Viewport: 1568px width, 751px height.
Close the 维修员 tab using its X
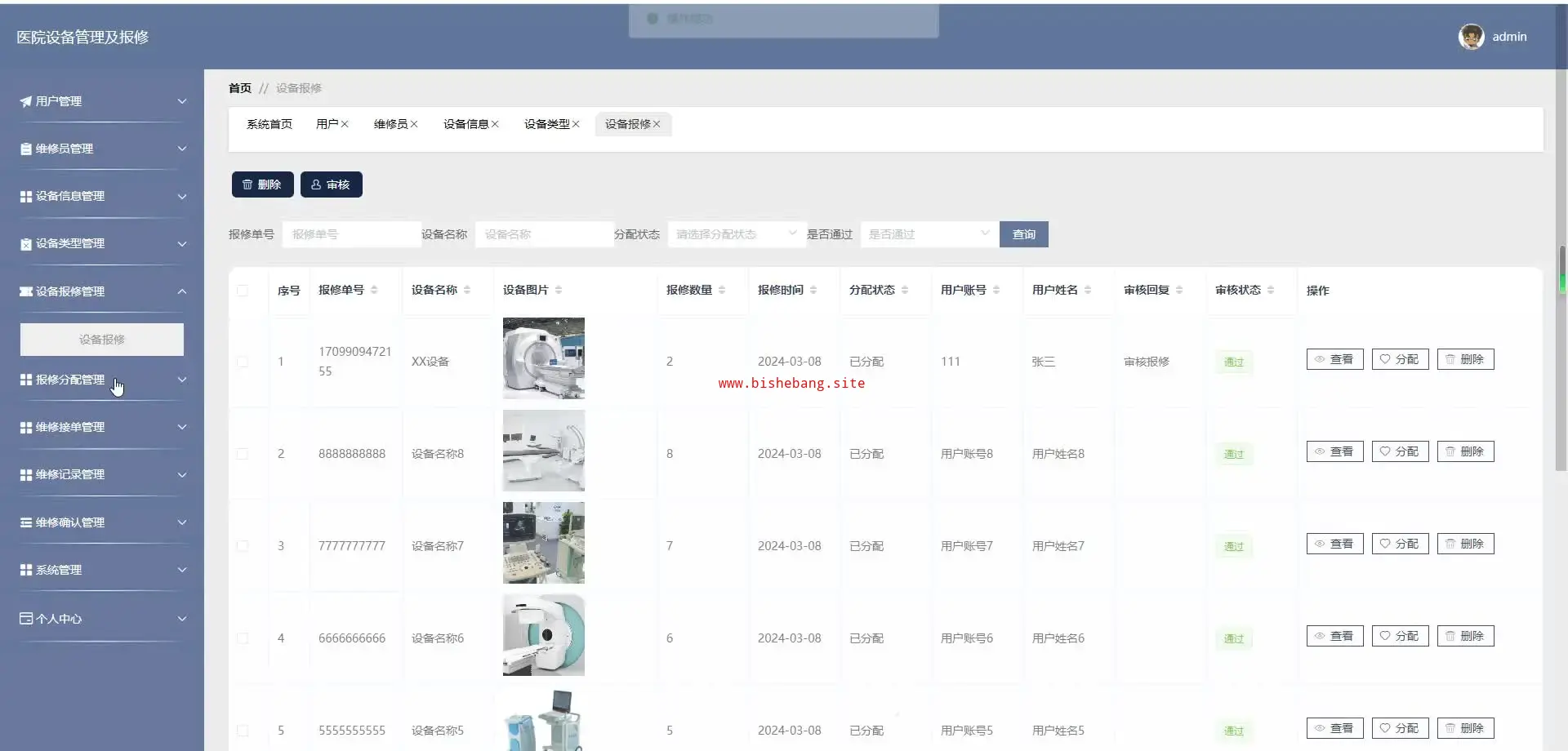[414, 124]
